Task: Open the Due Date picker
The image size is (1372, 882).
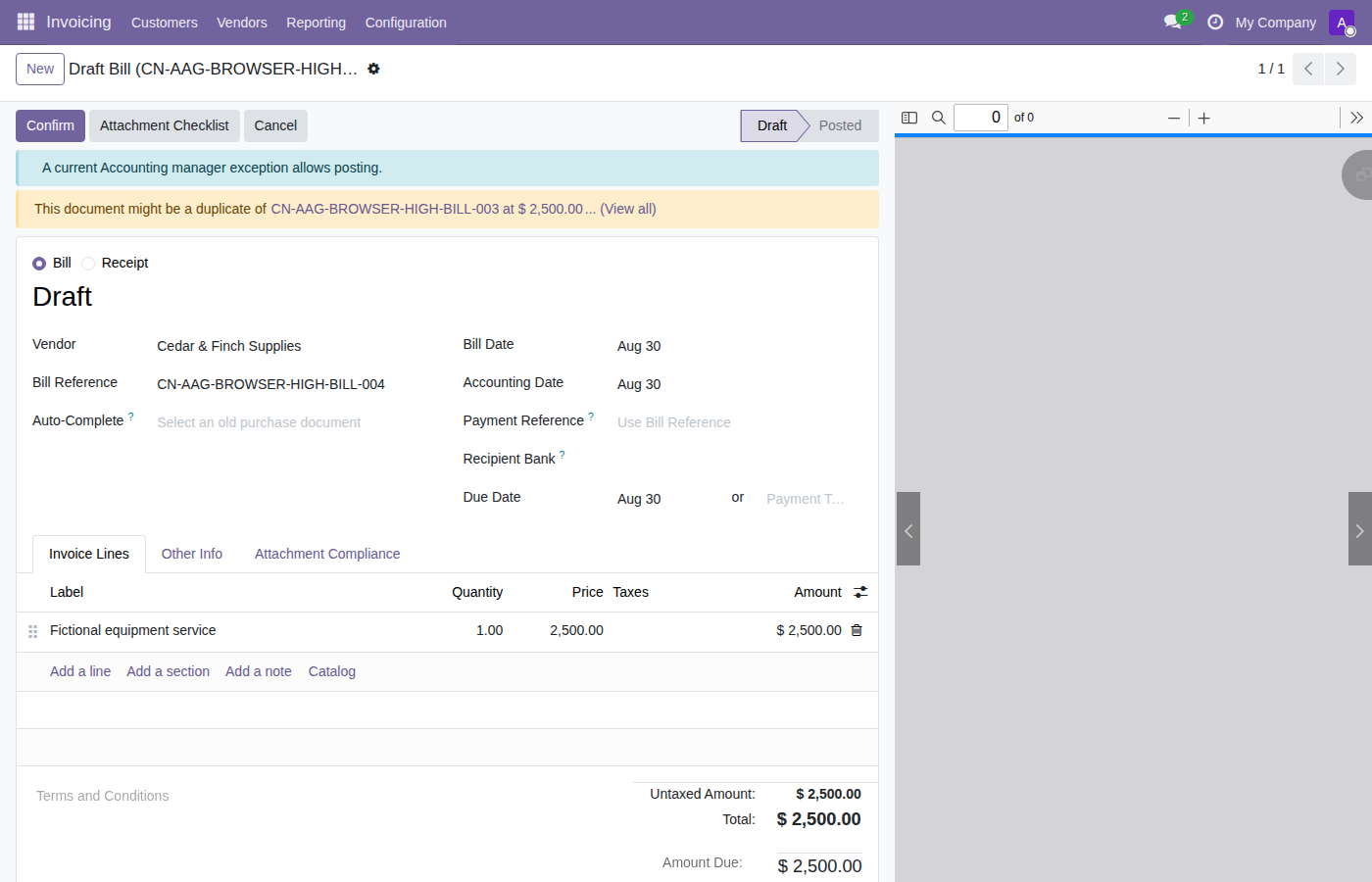Action: point(668,499)
